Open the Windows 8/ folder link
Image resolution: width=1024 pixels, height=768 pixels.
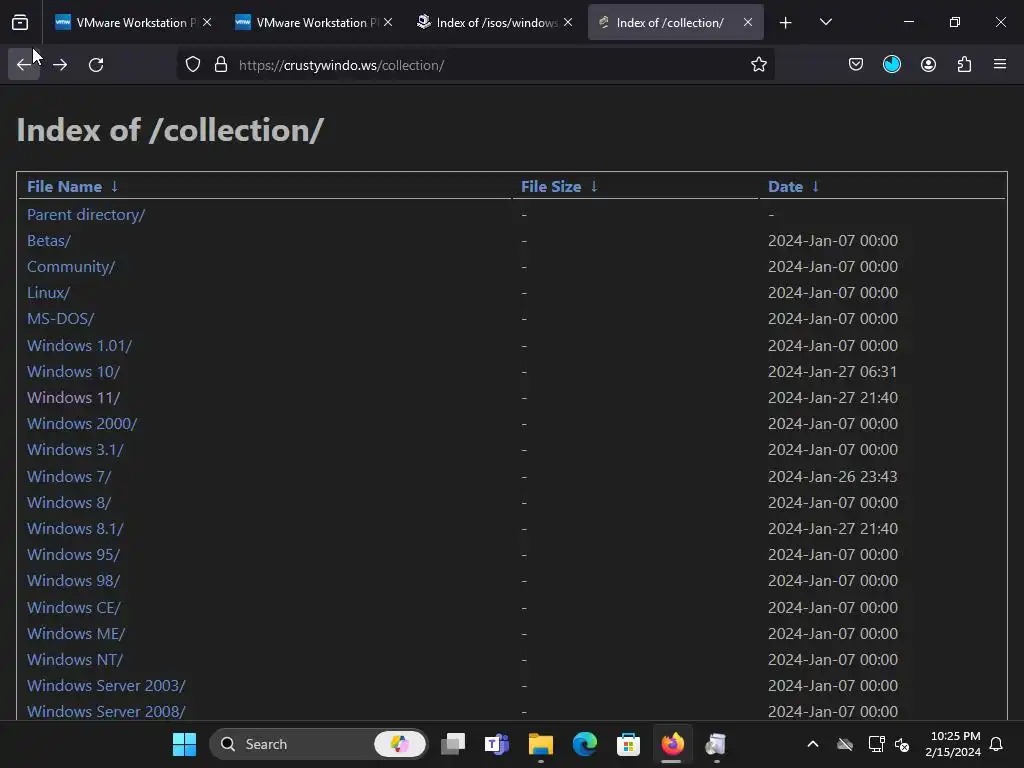69,503
